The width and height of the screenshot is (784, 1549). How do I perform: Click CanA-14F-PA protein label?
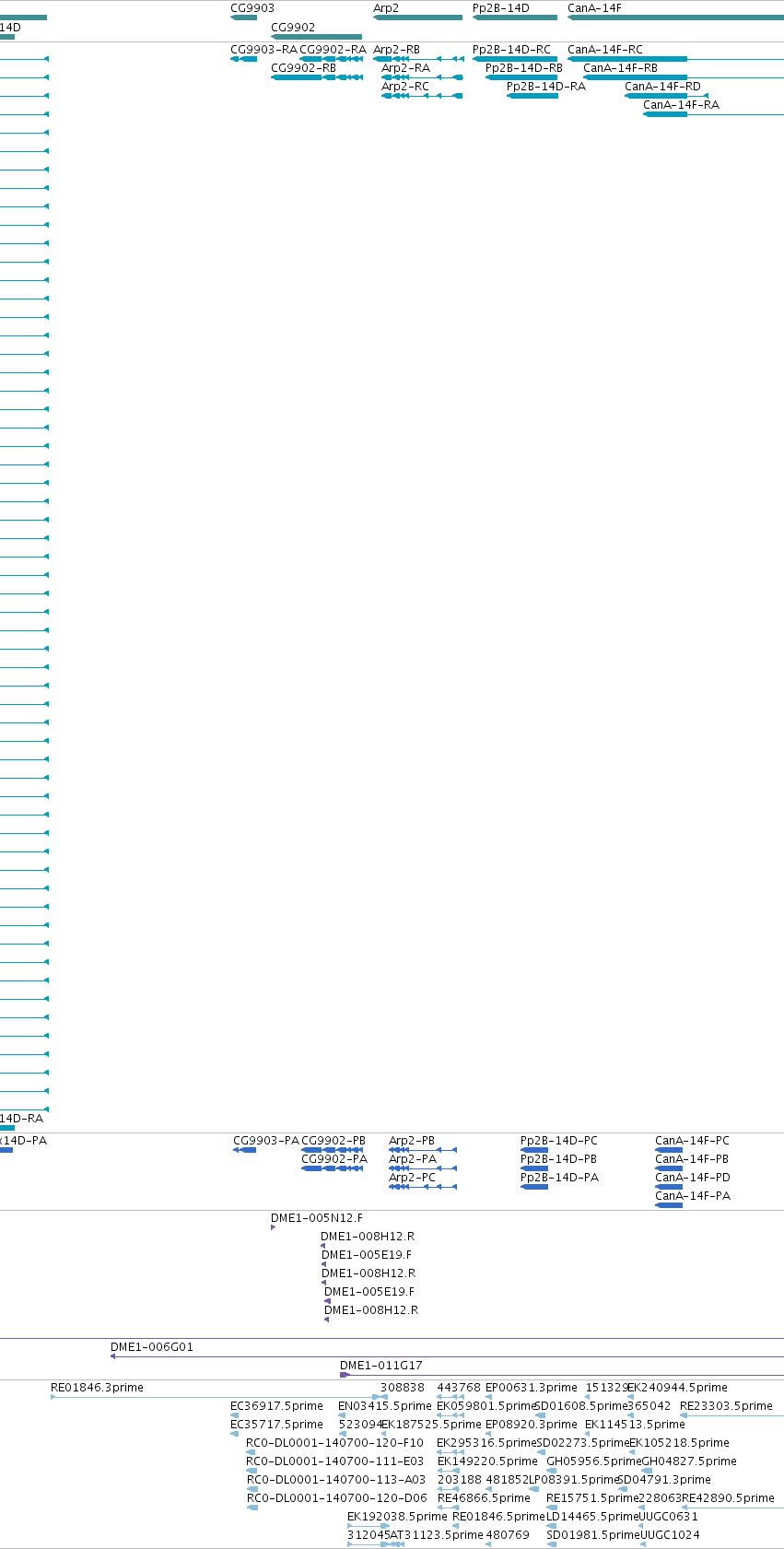pos(693,1196)
